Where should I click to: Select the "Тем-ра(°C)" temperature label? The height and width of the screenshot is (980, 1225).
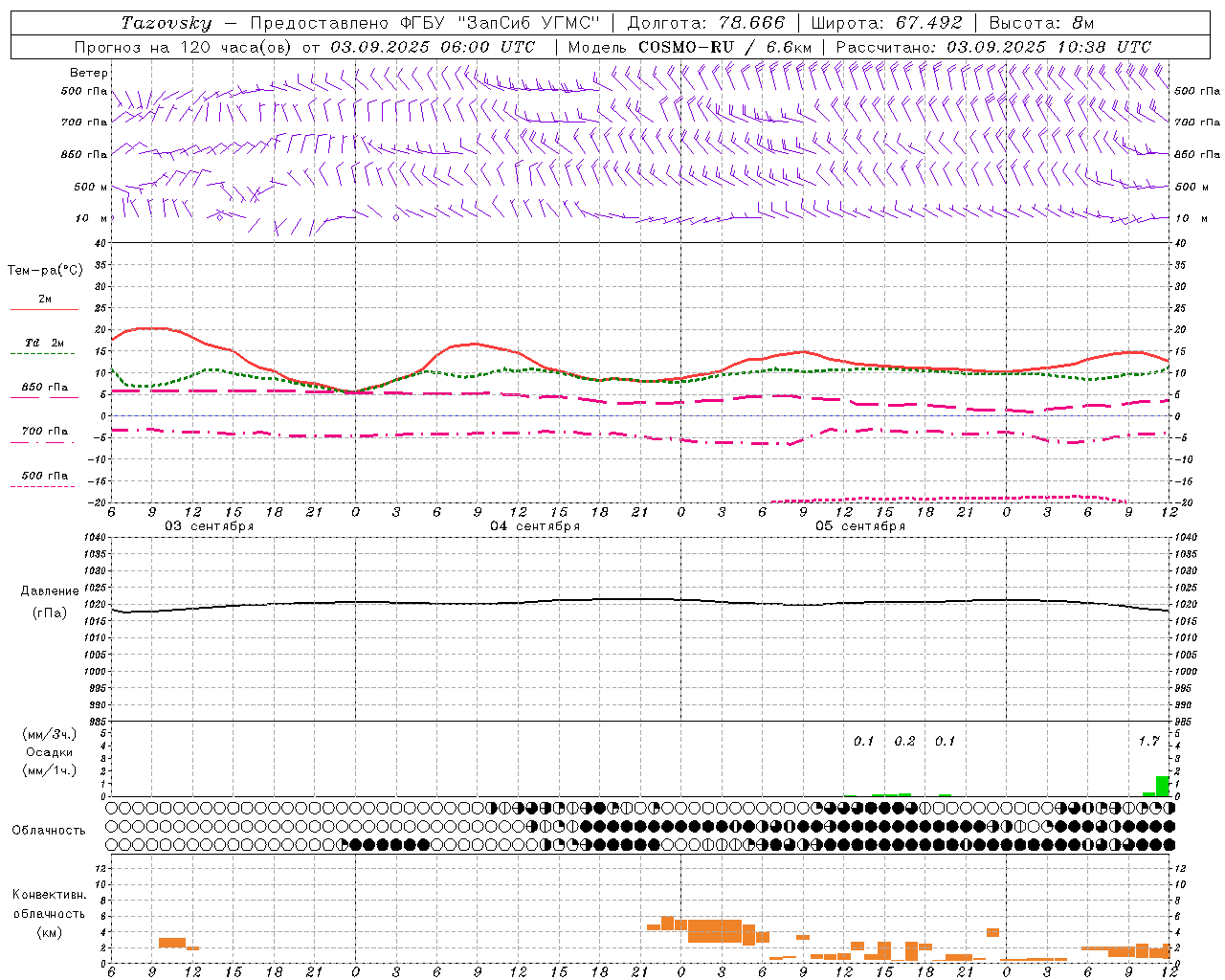click(x=45, y=271)
